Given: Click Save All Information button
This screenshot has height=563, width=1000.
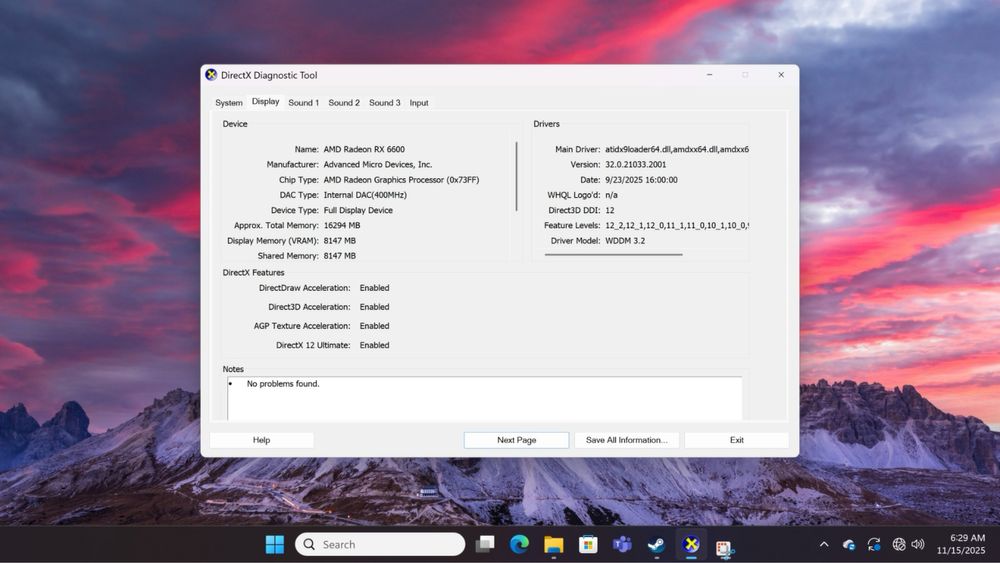Looking at the screenshot, I should (x=627, y=440).
